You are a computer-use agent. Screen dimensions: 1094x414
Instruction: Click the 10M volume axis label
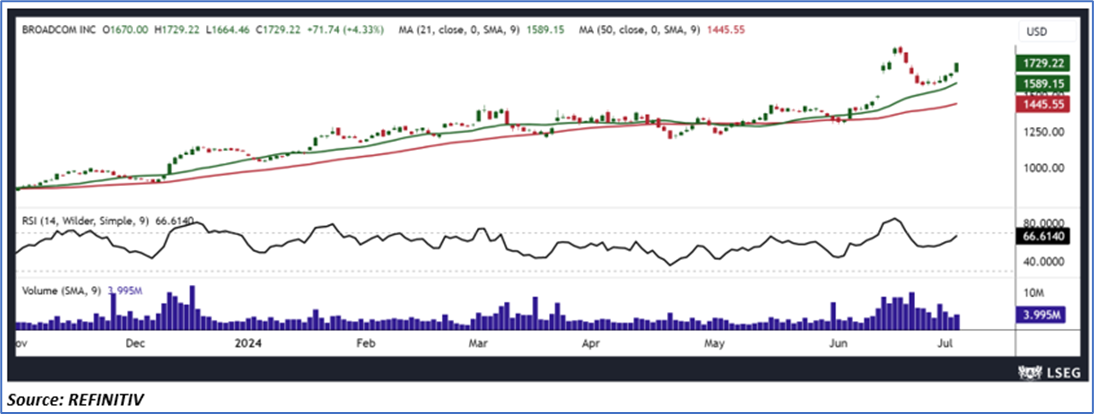pos(1033,291)
